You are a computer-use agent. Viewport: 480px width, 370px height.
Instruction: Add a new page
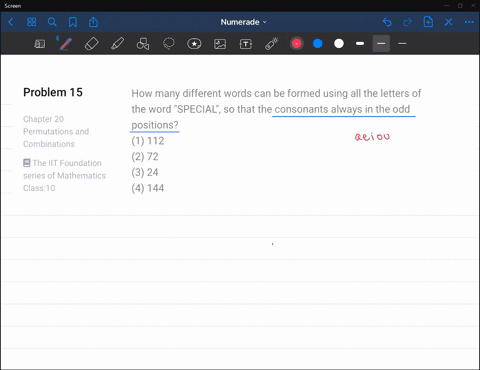(428, 22)
